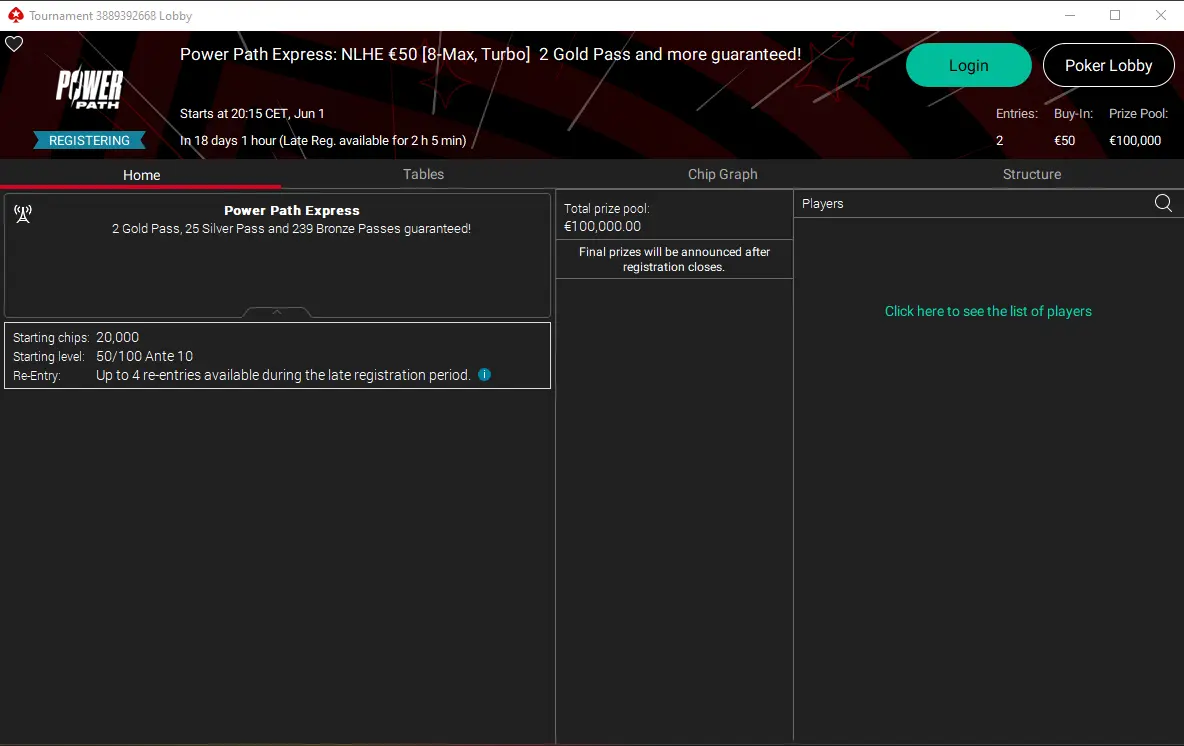Viewport: 1184px width, 746px height.
Task: Click the late registration countdown text
Action: click(x=323, y=140)
